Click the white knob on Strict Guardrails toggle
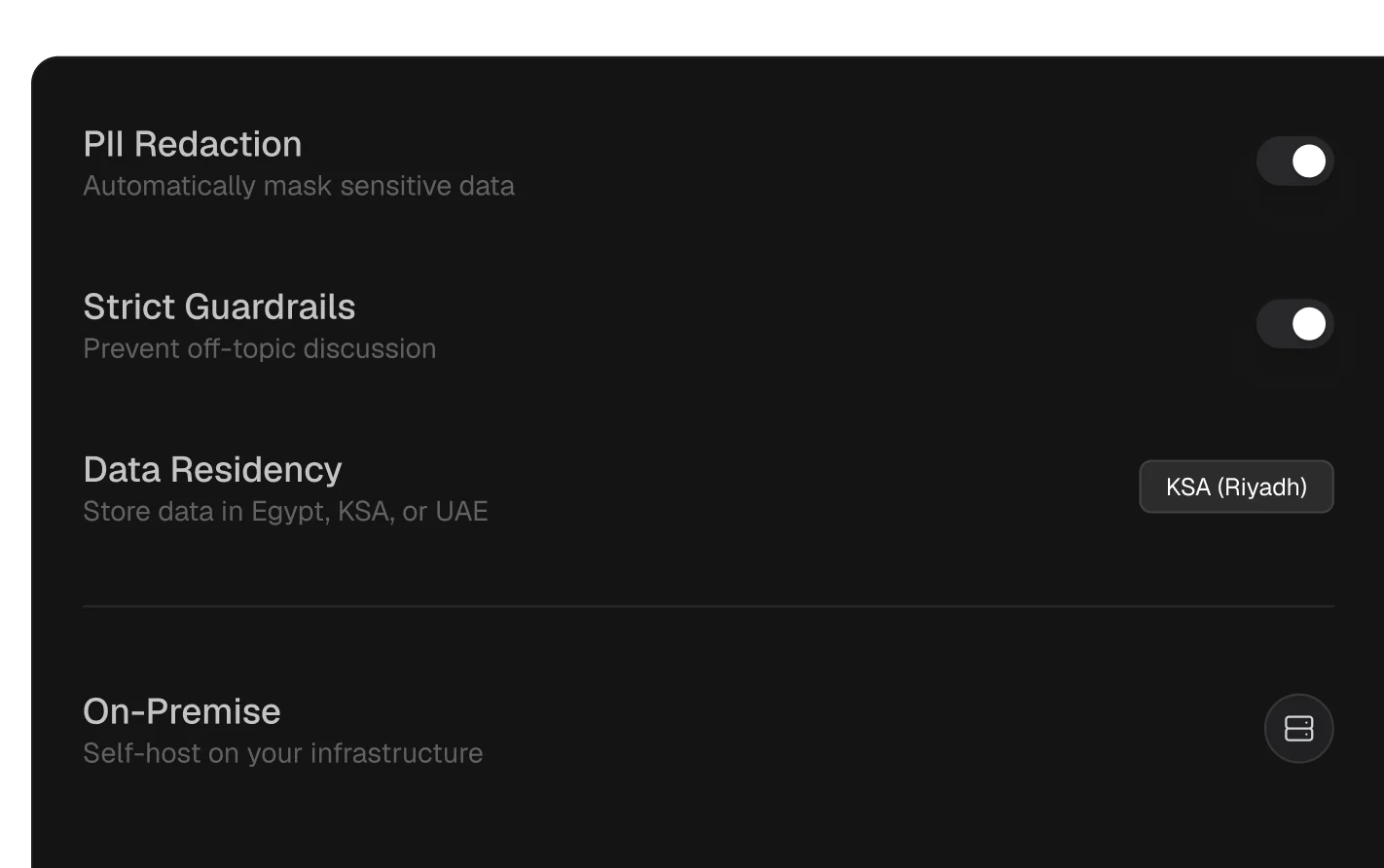 coord(1309,323)
